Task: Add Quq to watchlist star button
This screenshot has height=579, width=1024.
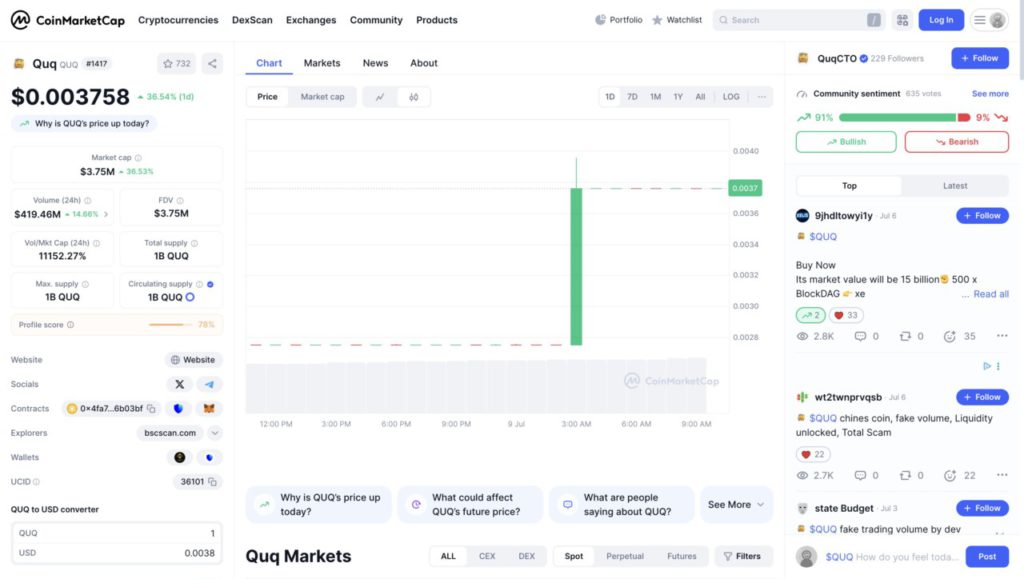Action: tap(176, 63)
